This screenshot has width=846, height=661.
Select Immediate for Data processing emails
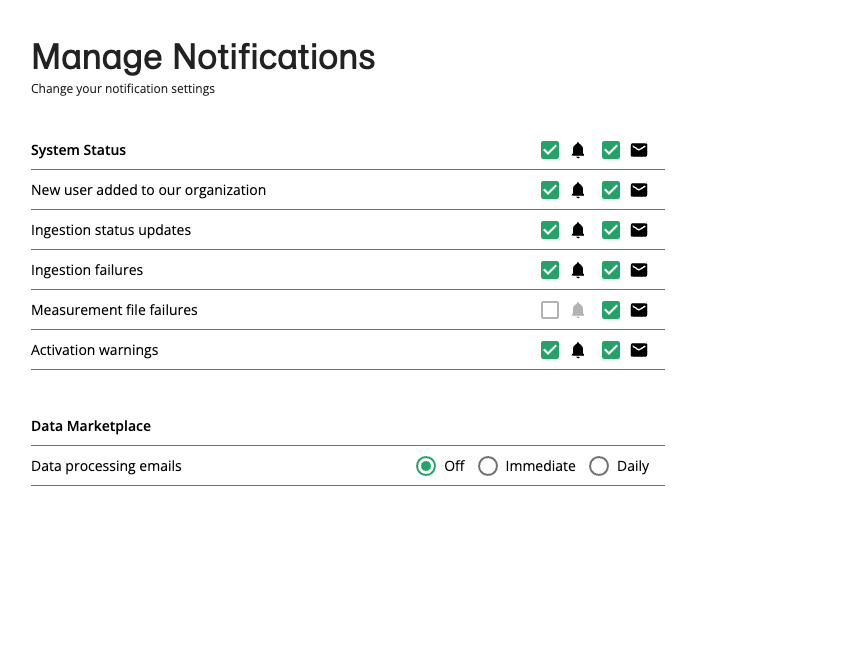coord(488,465)
